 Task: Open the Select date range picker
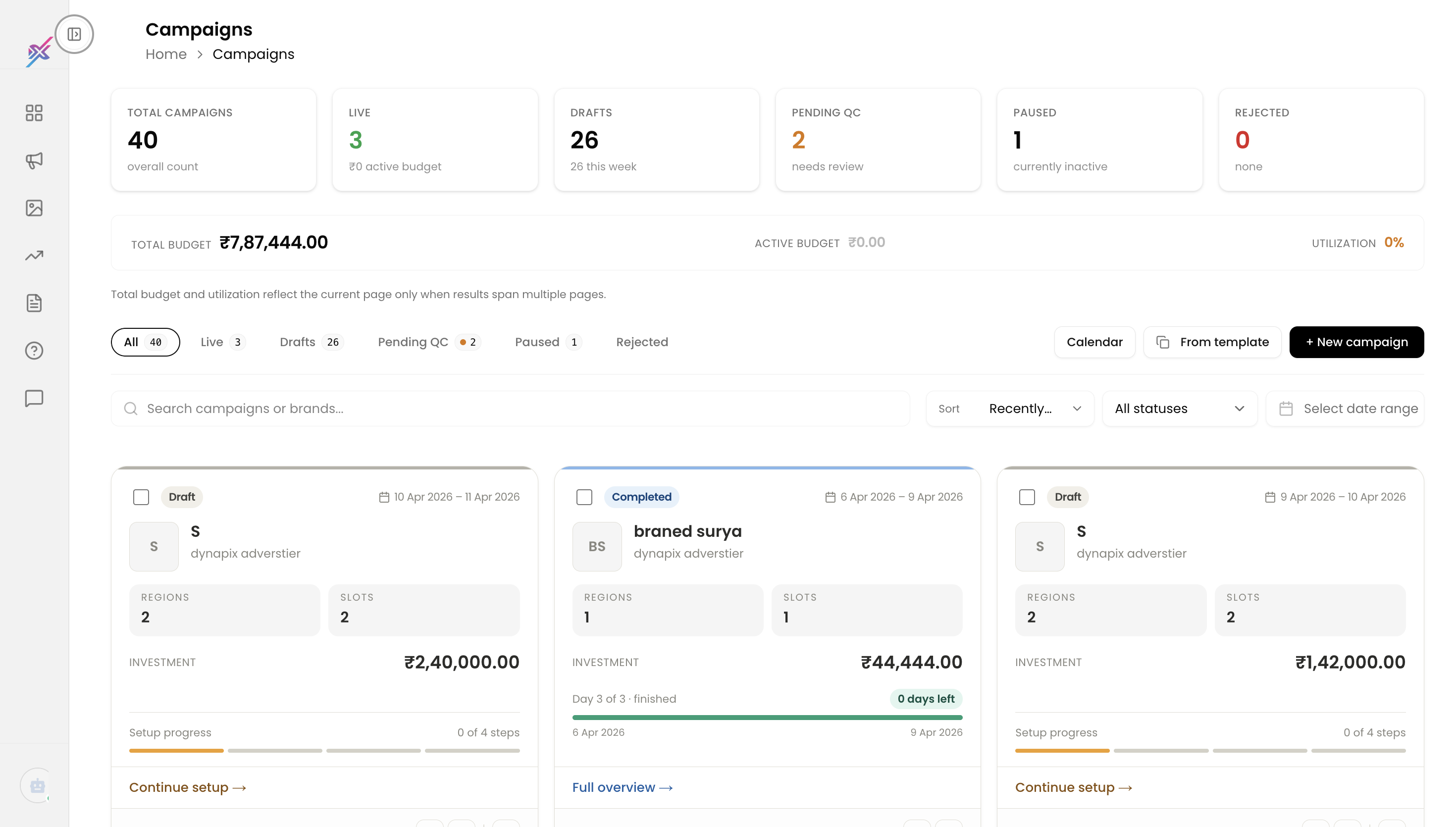click(x=1345, y=409)
